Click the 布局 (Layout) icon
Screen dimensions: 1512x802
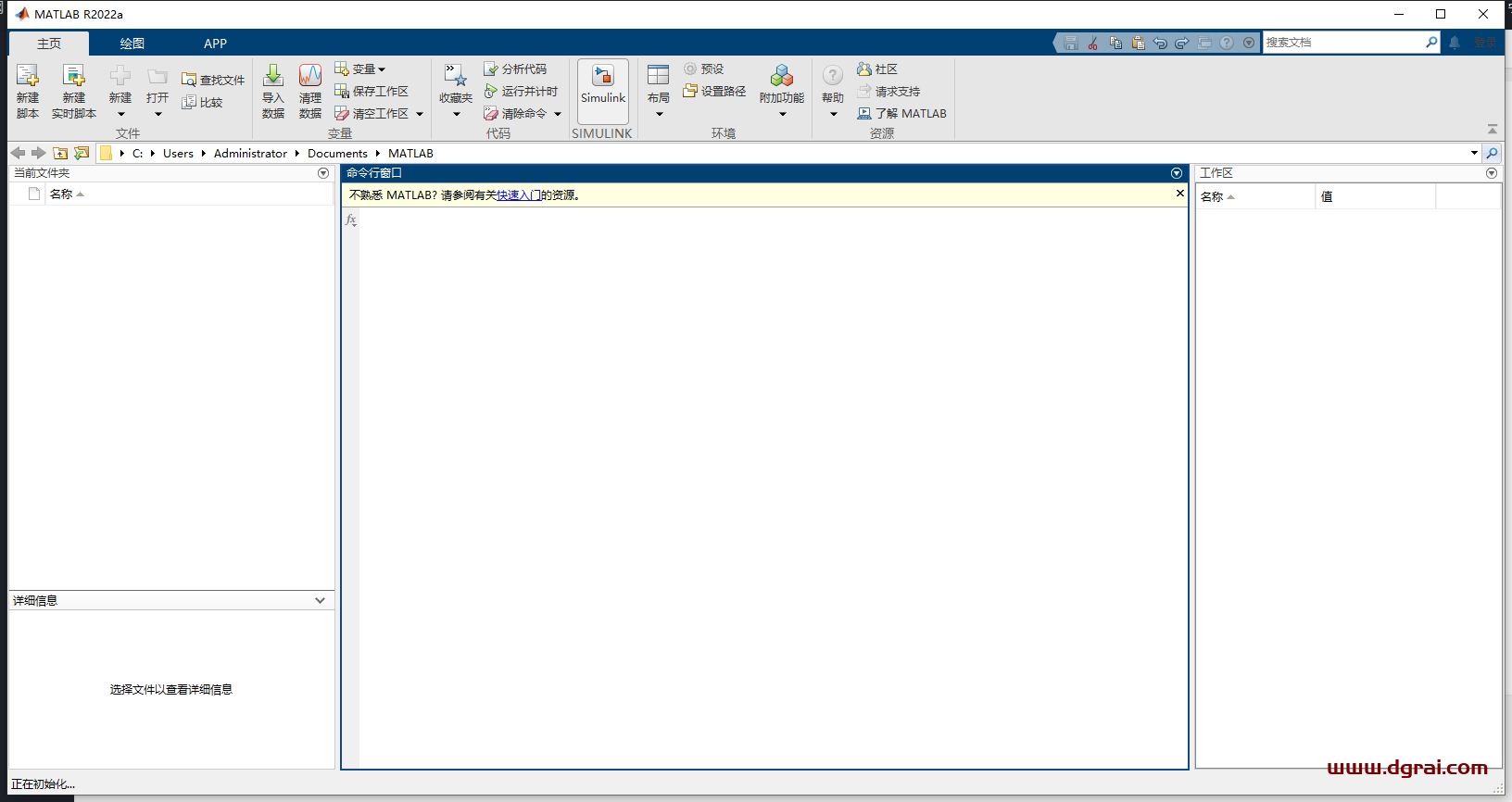659,76
